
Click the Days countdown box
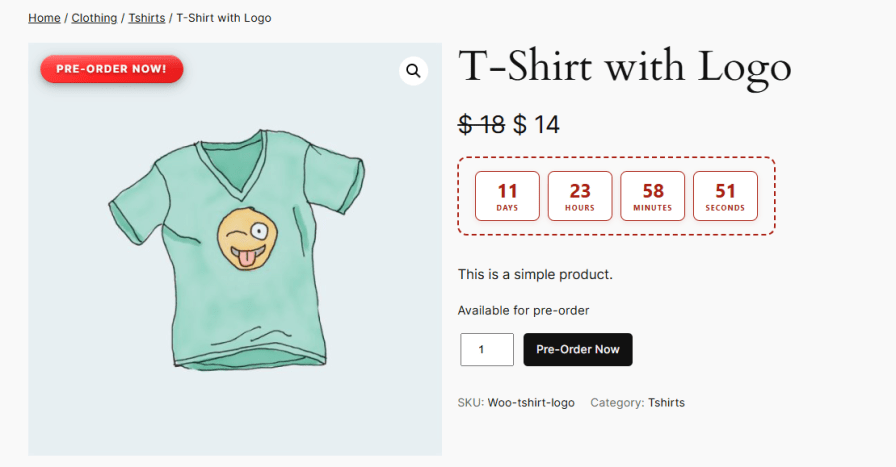507,196
